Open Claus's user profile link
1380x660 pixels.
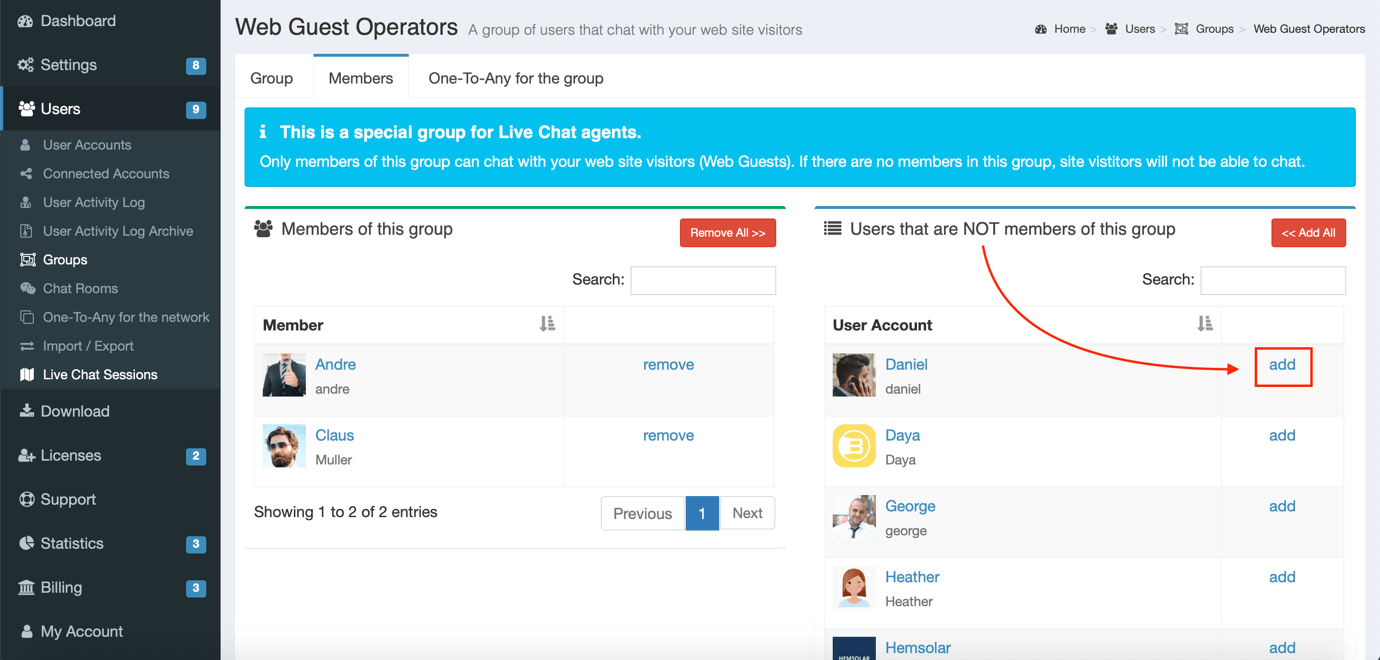click(334, 436)
